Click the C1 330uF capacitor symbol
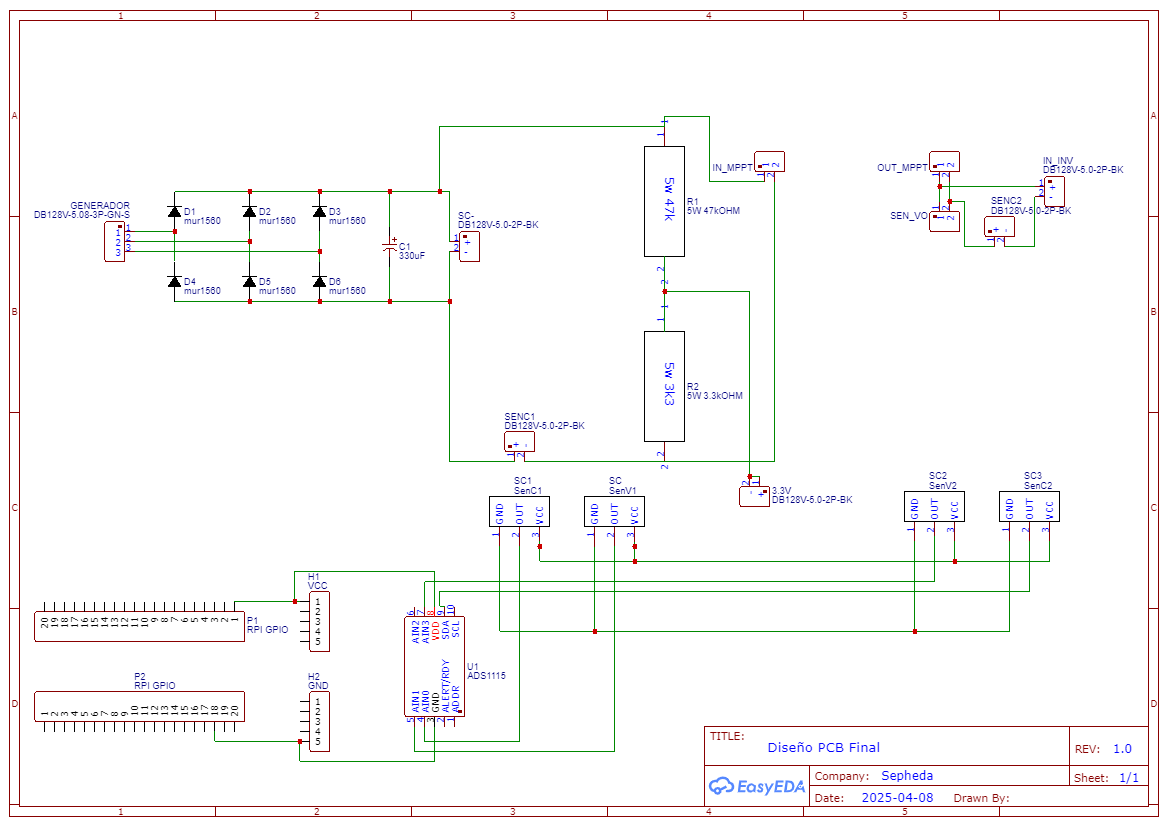Image resolution: width=1169 pixels, height=827 pixels. click(x=389, y=246)
